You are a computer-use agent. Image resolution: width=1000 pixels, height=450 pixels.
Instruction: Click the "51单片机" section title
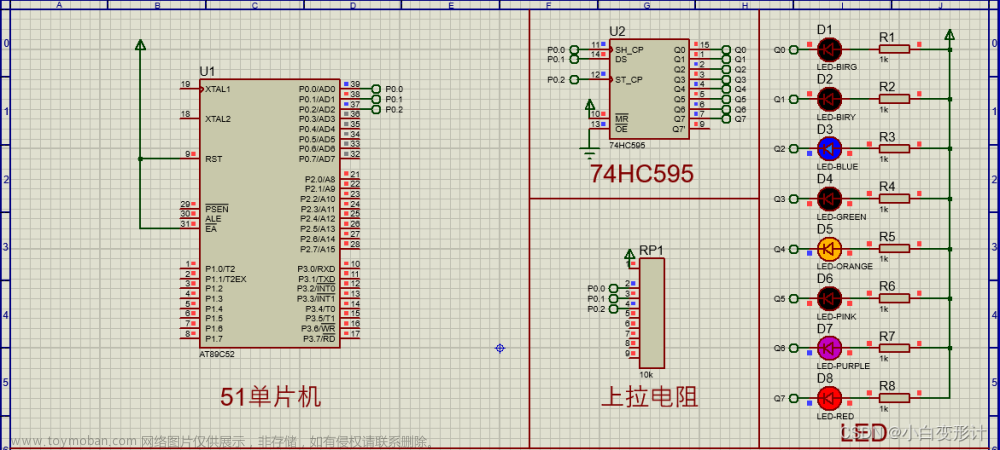(x=270, y=397)
